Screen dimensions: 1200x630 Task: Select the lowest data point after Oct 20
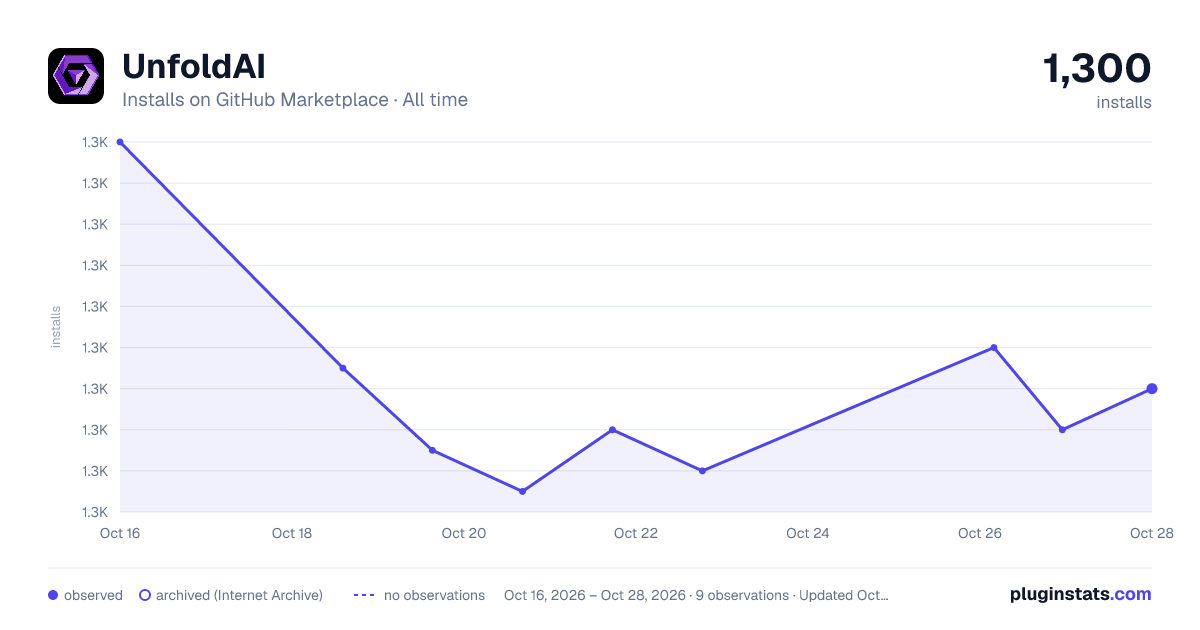pos(522,491)
